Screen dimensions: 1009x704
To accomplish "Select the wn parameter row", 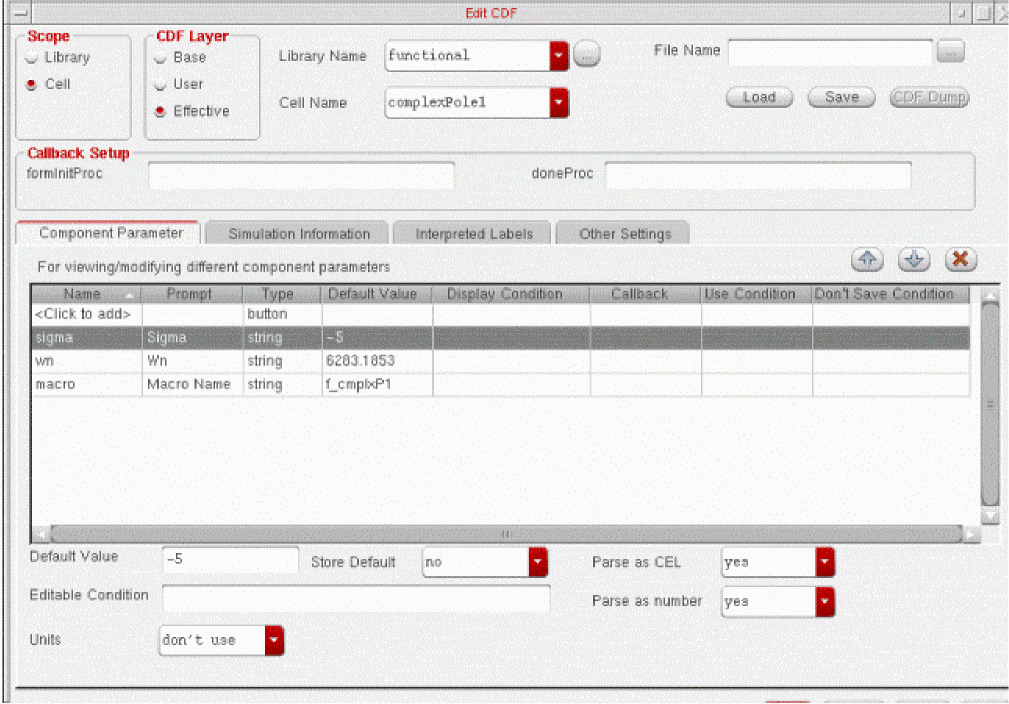I will [x=85, y=361].
